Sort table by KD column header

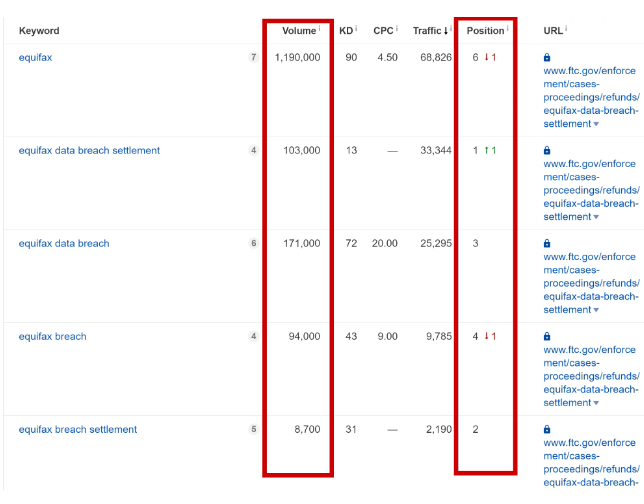pyautogui.click(x=346, y=31)
